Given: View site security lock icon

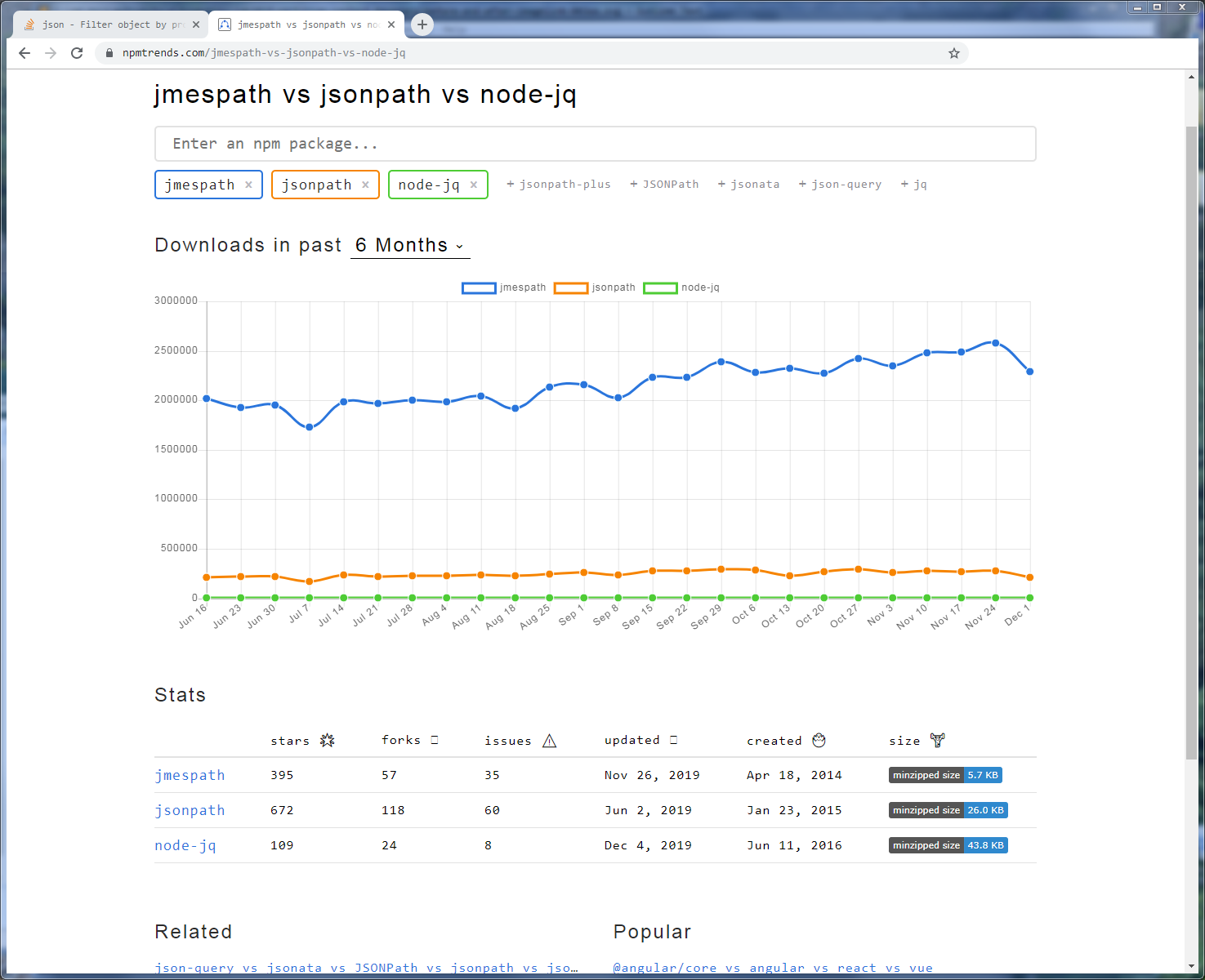Looking at the screenshot, I should [x=109, y=53].
